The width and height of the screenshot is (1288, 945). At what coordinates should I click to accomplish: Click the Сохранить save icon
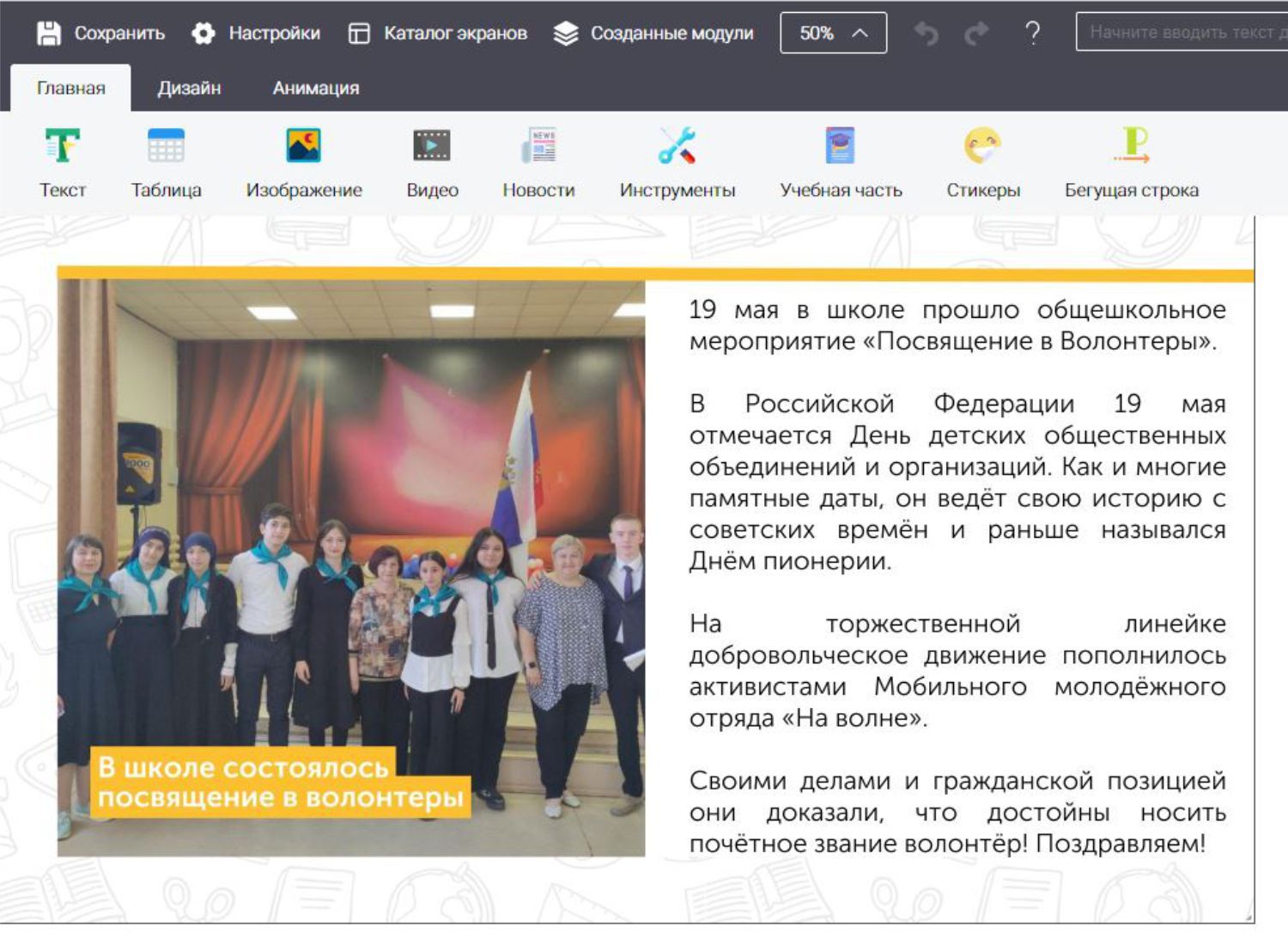[49, 34]
